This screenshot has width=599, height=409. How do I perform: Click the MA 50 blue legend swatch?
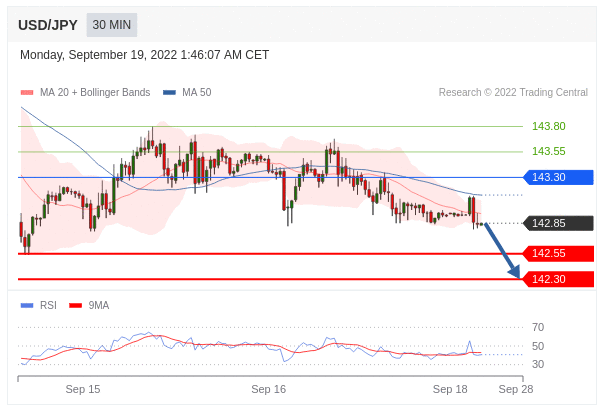point(169,92)
